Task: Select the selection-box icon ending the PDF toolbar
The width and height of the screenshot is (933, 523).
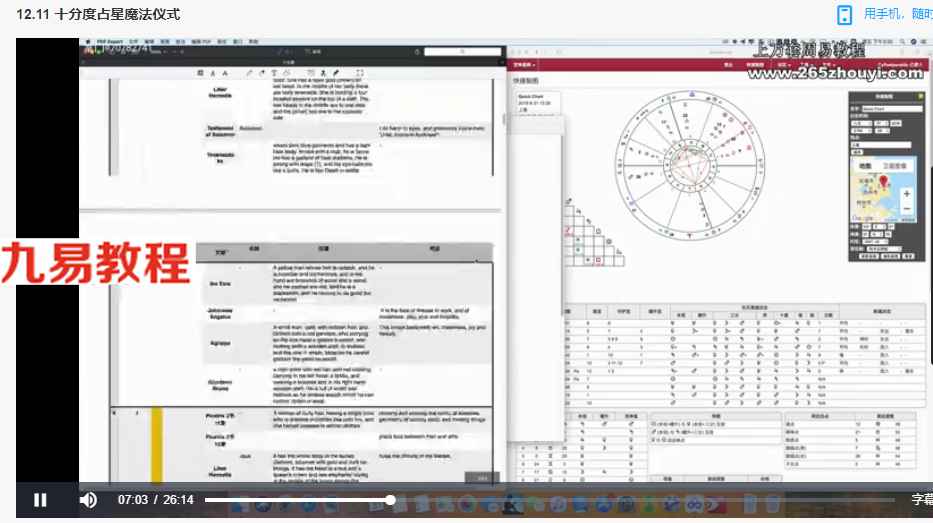Action: (x=359, y=73)
